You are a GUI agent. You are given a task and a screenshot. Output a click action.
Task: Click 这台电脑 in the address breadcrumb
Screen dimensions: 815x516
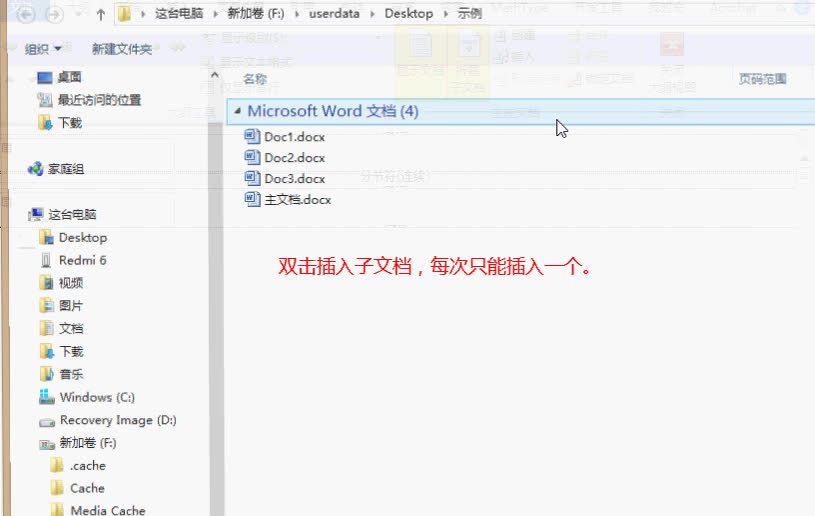tap(179, 14)
